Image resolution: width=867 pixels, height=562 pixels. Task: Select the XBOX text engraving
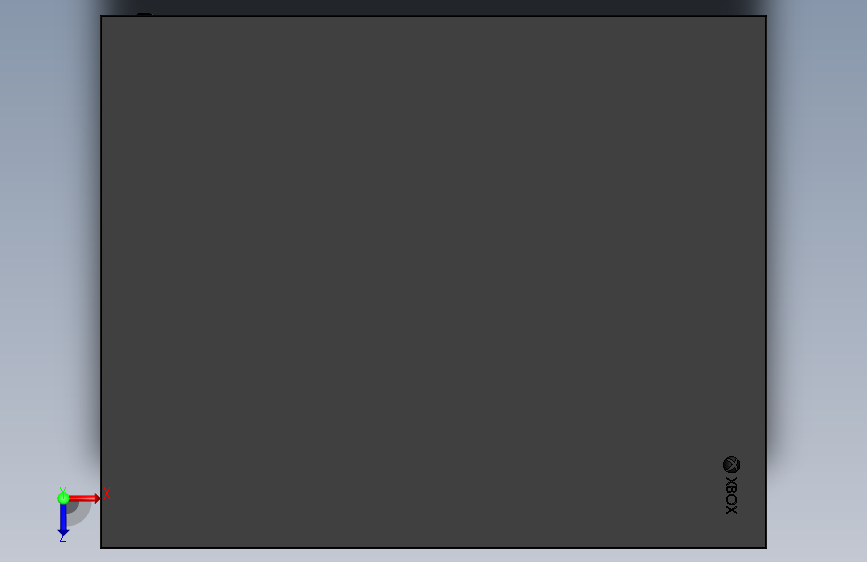(732, 495)
